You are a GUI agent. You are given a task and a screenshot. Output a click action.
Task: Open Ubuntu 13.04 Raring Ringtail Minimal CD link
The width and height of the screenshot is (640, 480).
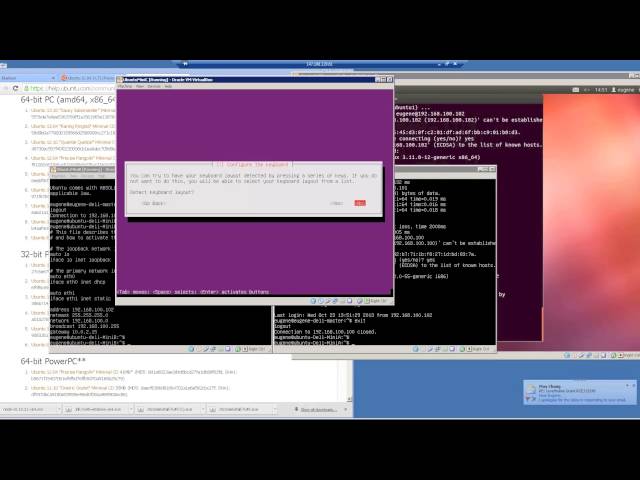click(73, 126)
